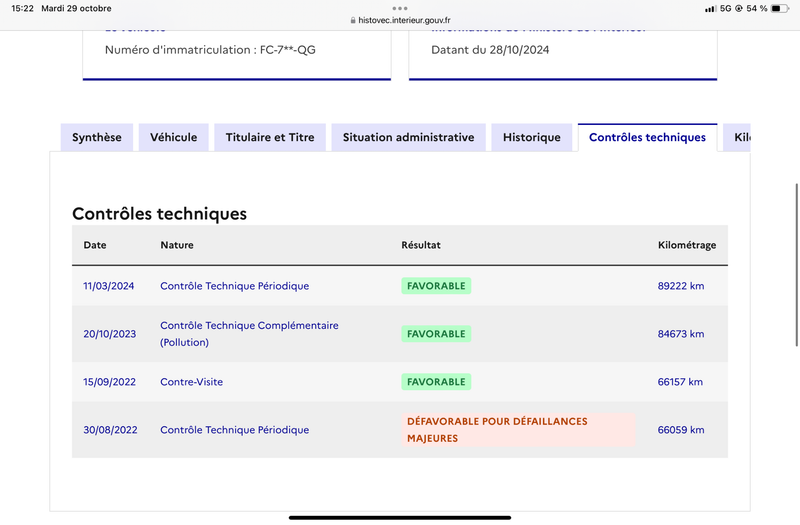Click the 89222 km mileage value
Screen dimensions: 800x525
click(681, 286)
